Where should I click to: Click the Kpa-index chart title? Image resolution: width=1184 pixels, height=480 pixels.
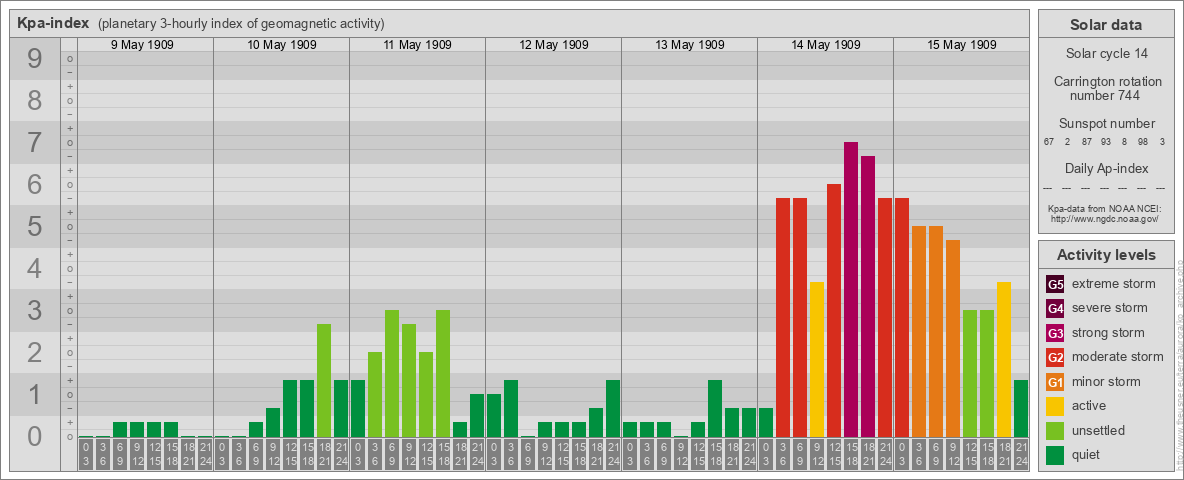click(54, 23)
